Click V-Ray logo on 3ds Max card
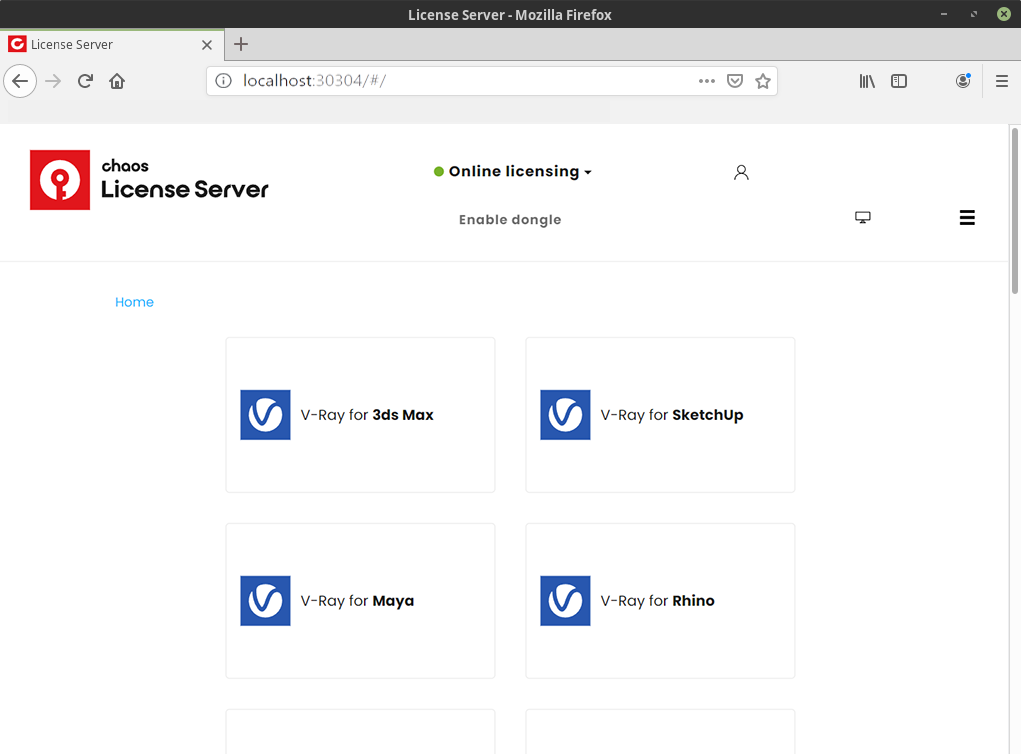Screen dimensions: 1021x754 point(265,415)
